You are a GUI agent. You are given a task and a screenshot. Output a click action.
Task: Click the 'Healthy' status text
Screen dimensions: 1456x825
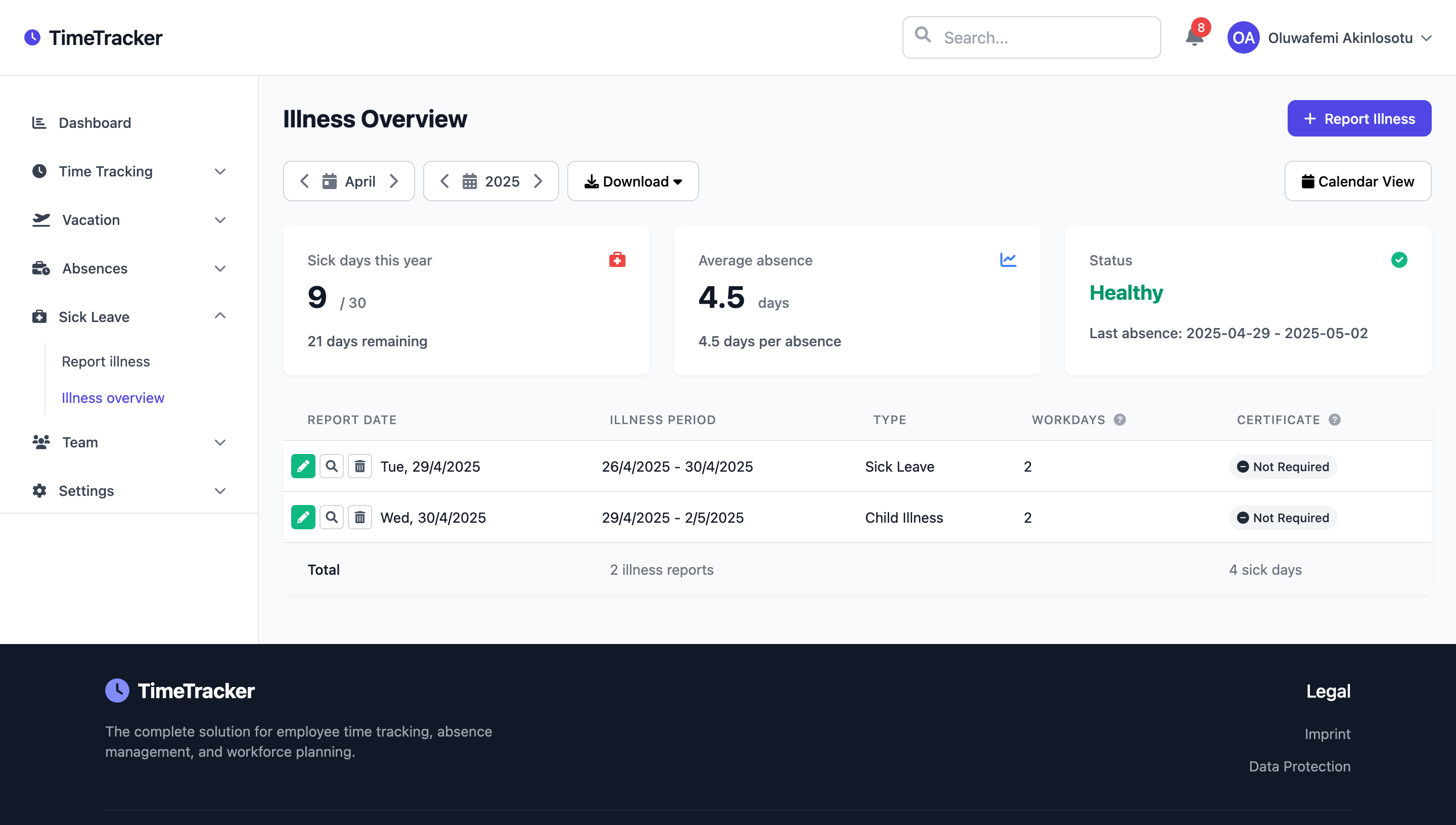point(1126,293)
